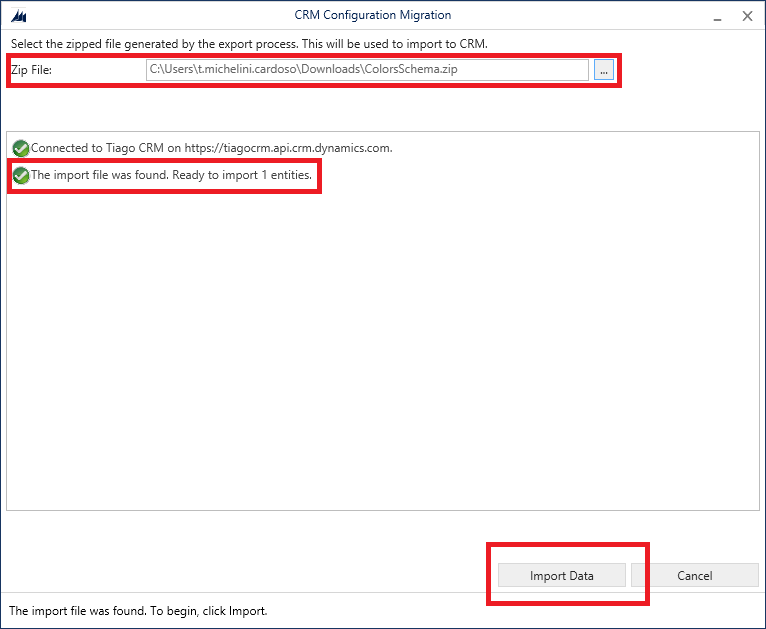Click the 'C:\Users' start of the zip path

tap(171, 70)
